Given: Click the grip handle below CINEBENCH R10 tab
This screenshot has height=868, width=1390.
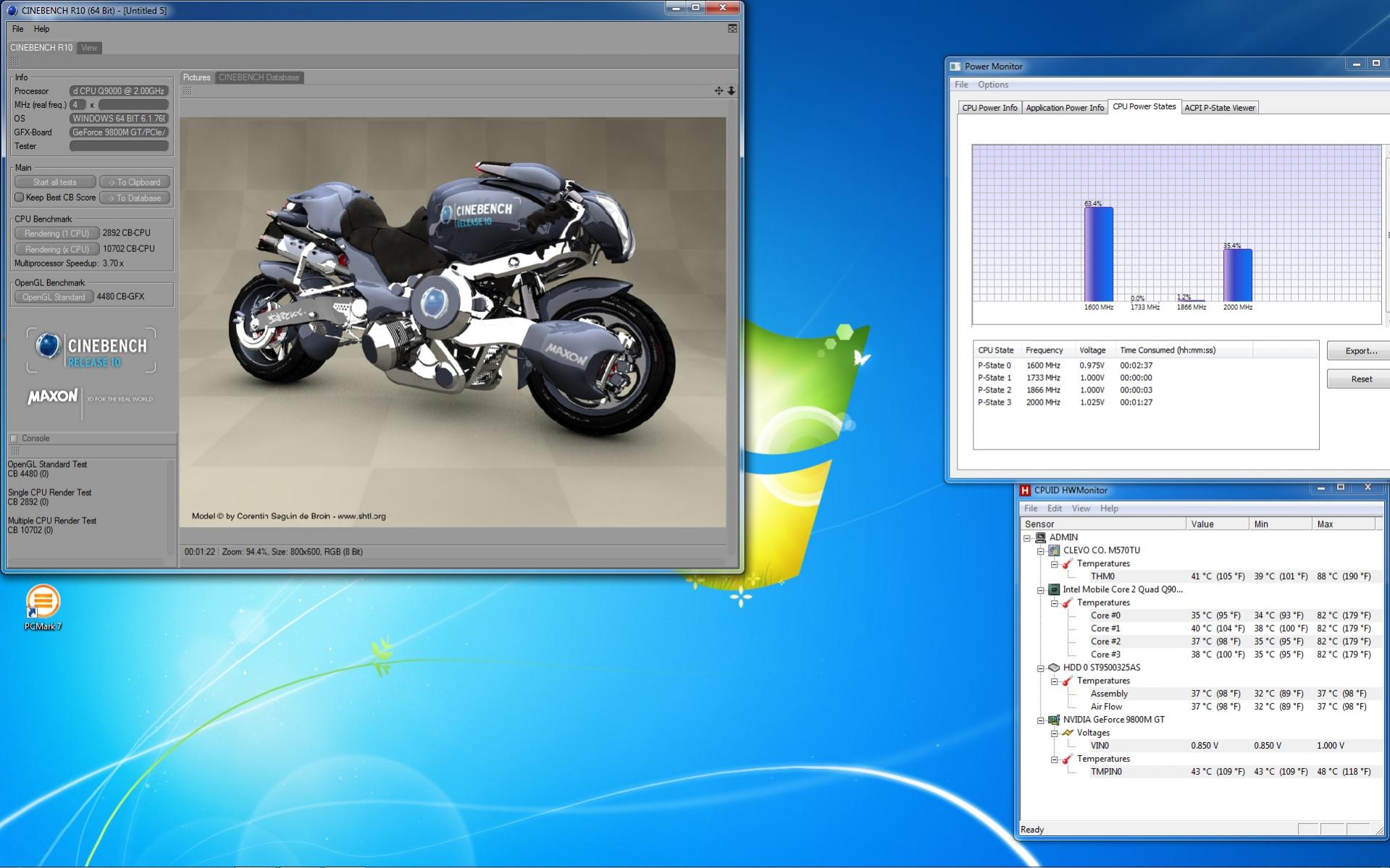Looking at the screenshot, I should point(14,62).
